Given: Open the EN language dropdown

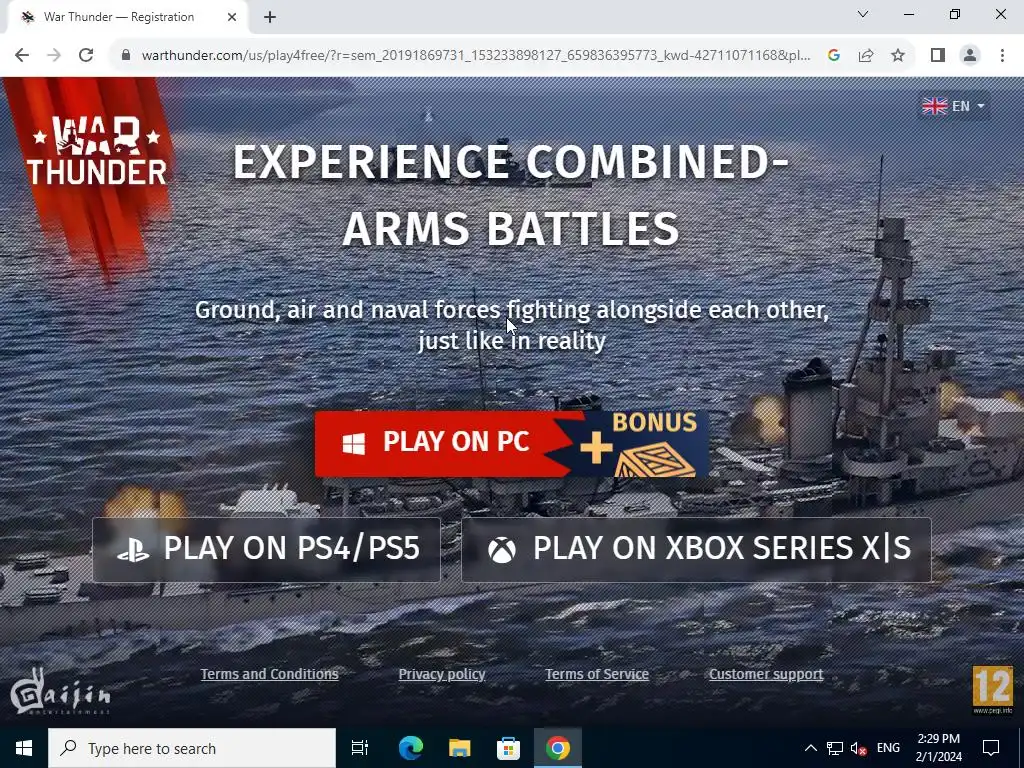Looking at the screenshot, I should (x=953, y=106).
